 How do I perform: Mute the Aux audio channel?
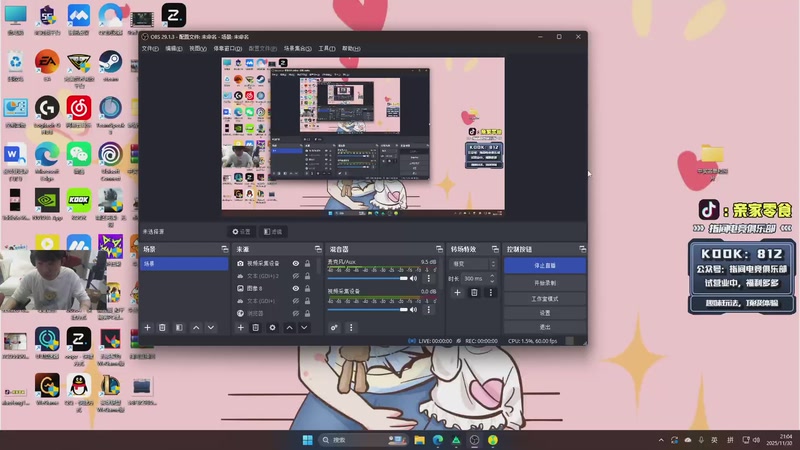point(414,278)
